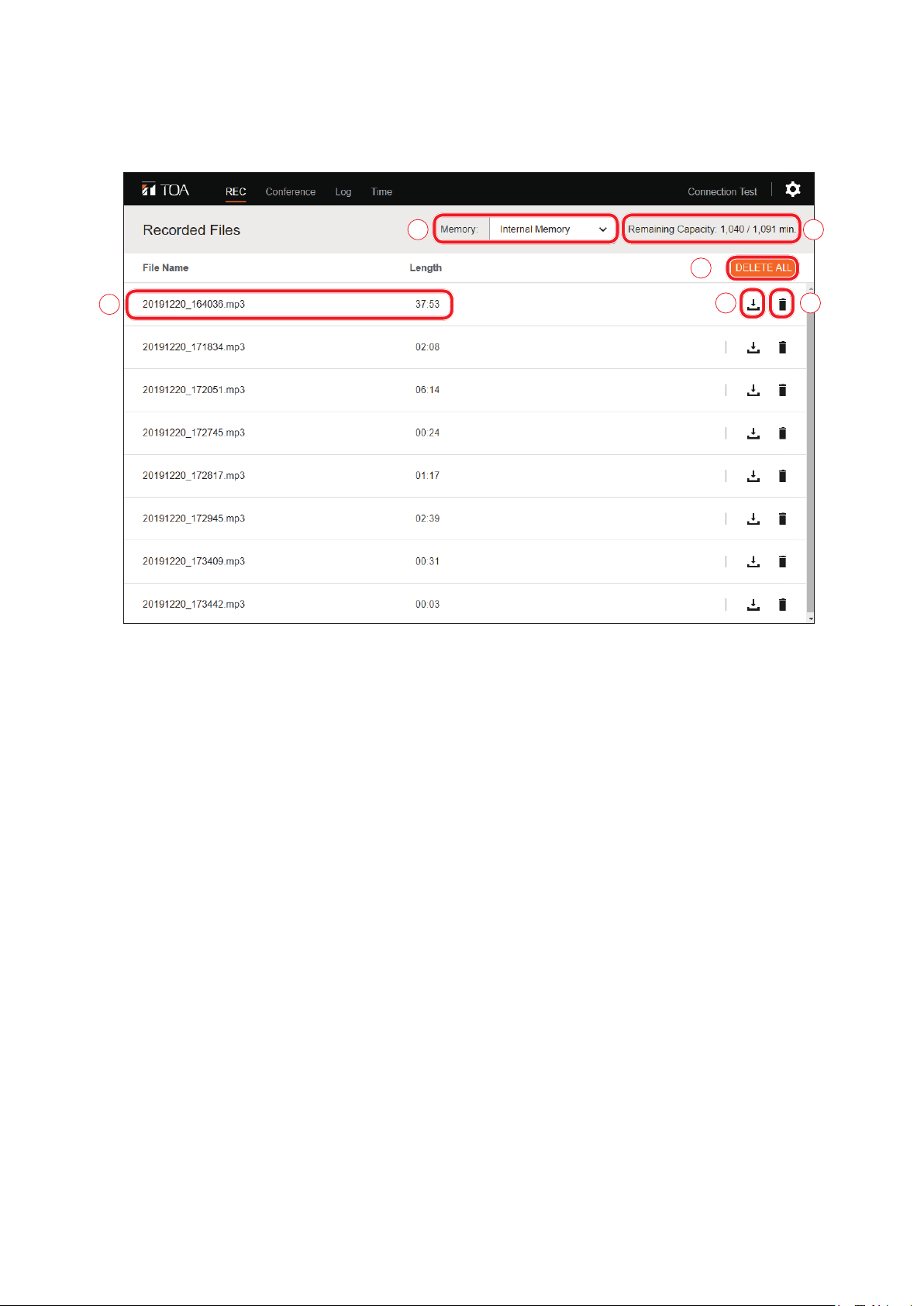The width and height of the screenshot is (924, 1306).
Task: Click the 06:14 length value
Action: (427, 390)
